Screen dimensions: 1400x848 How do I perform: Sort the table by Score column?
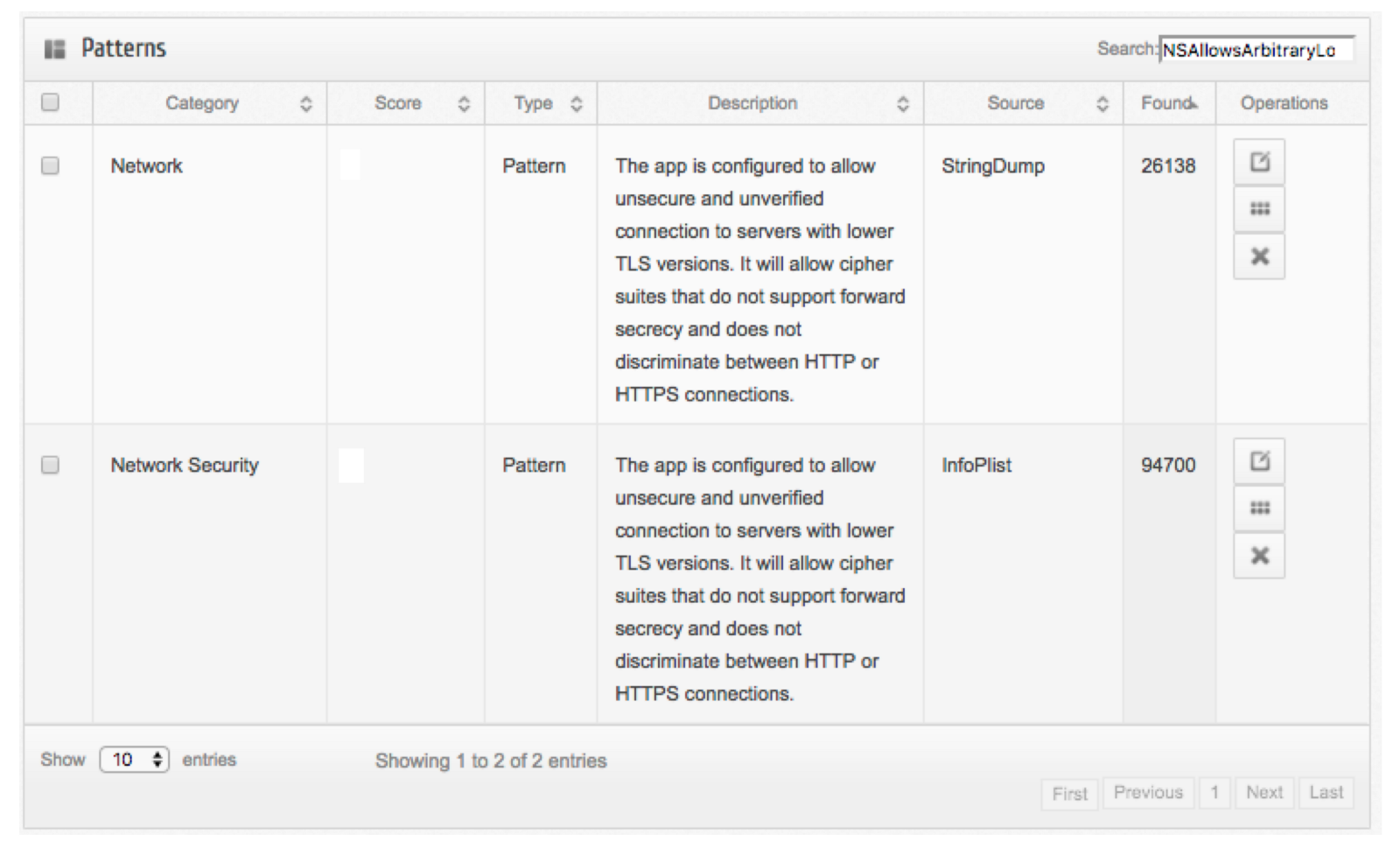pyautogui.click(x=464, y=104)
